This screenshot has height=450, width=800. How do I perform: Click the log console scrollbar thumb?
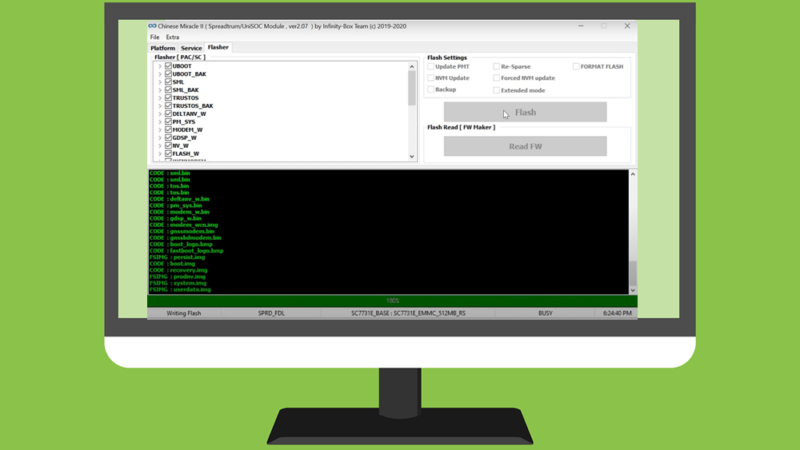coord(633,273)
